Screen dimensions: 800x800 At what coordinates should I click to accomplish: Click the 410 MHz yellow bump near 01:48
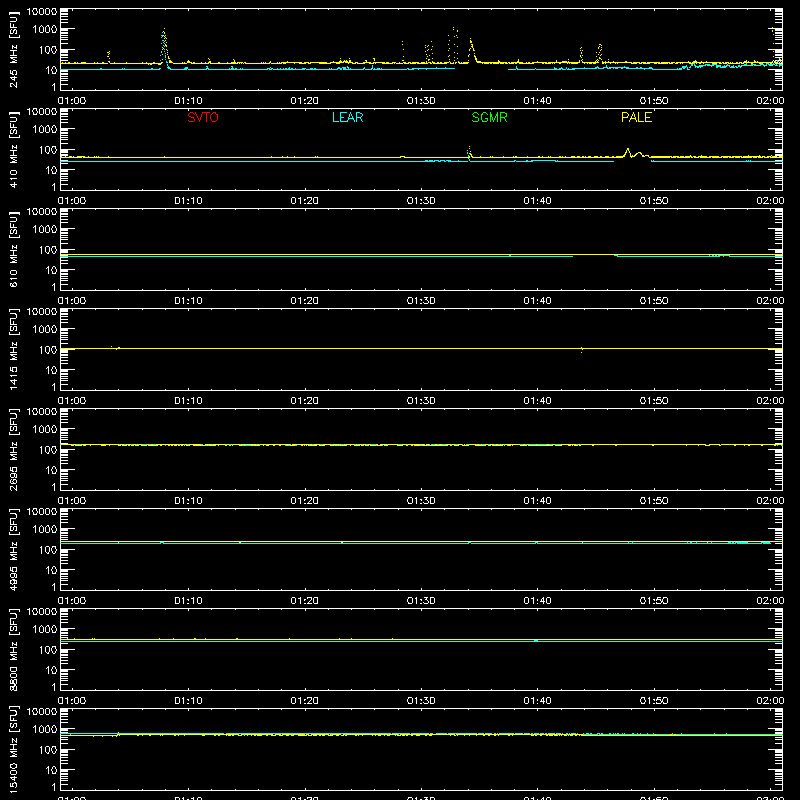pyautogui.click(x=628, y=152)
